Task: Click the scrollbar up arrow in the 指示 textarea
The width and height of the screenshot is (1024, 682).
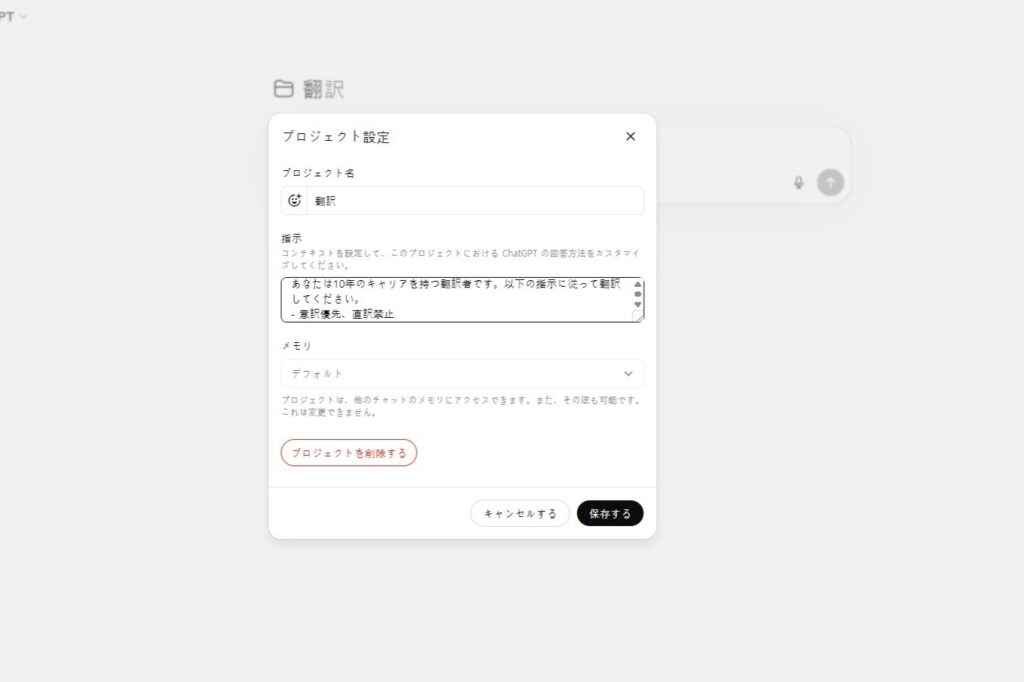Action: (x=637, y=283)
